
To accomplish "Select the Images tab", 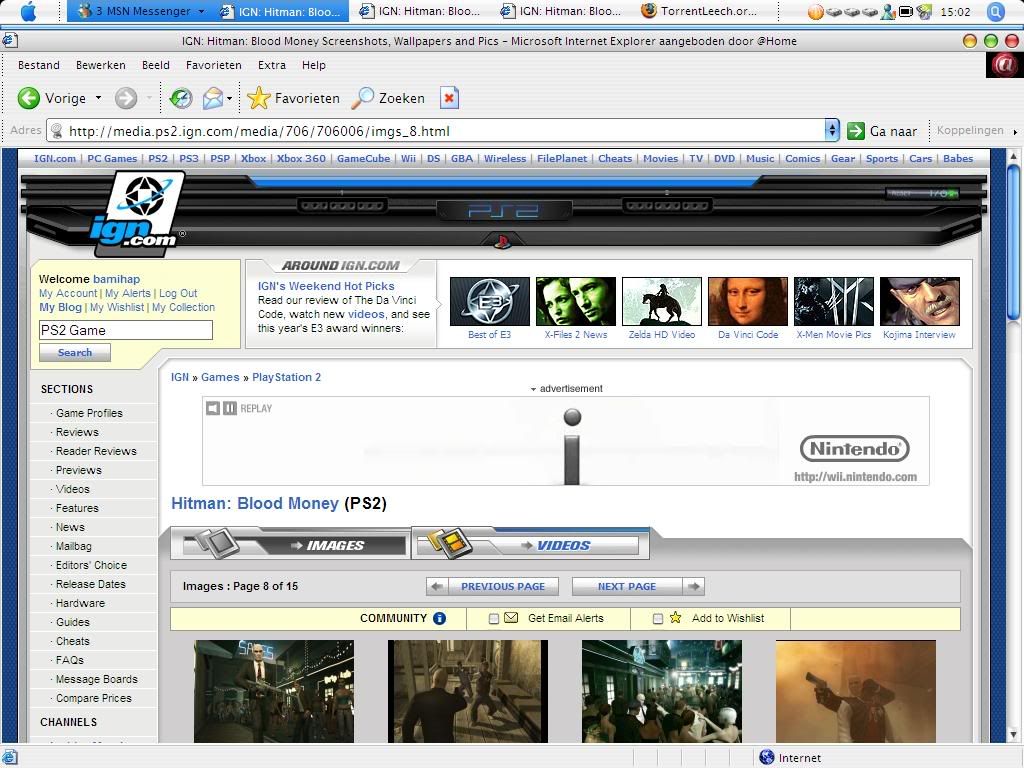I will [291, 545].
